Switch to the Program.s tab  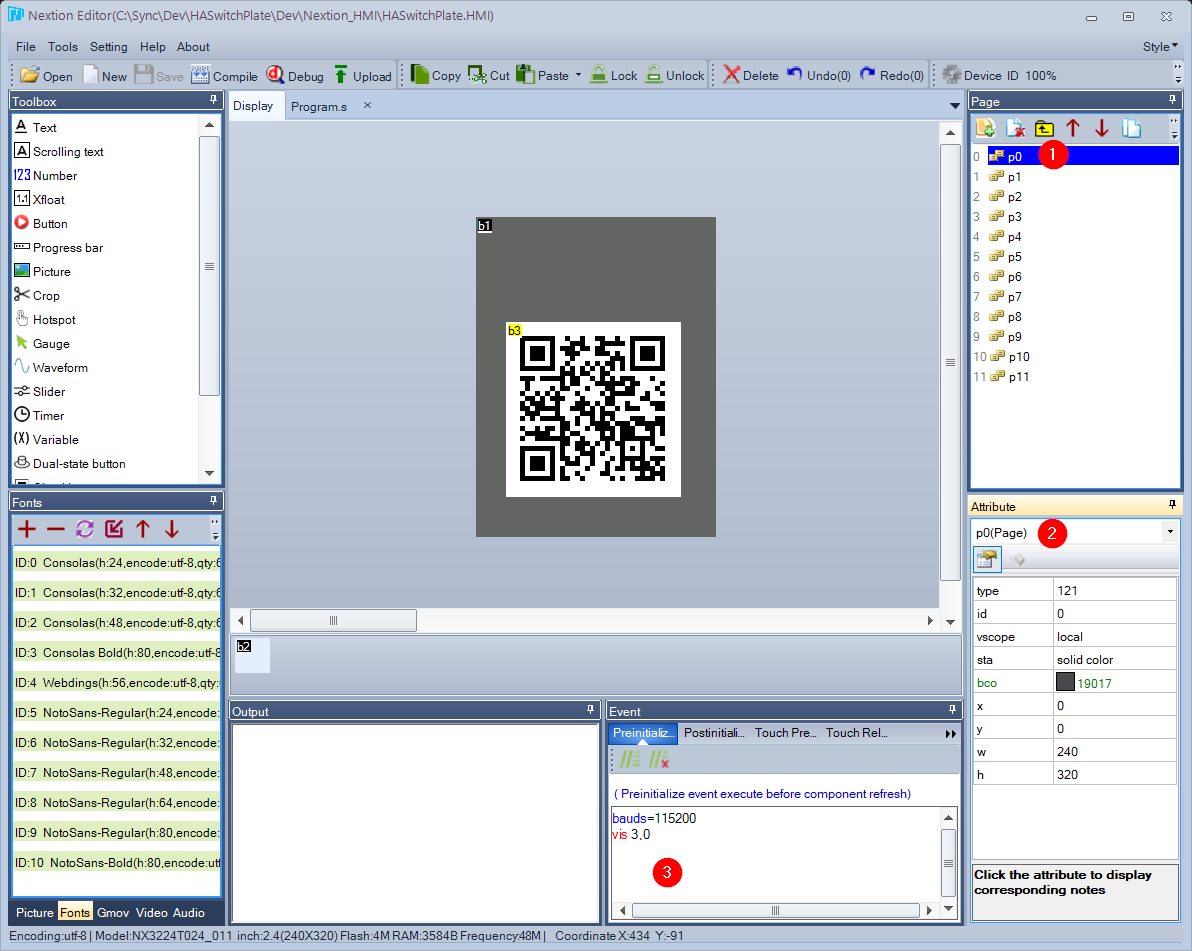[319, 106]
